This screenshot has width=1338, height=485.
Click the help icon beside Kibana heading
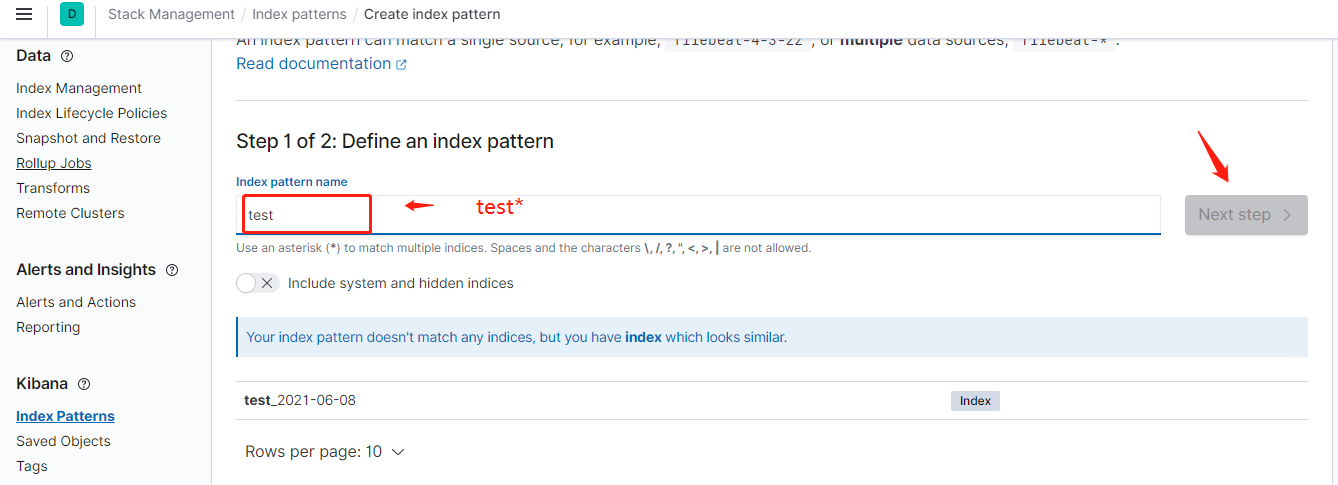tap(84, 384)
